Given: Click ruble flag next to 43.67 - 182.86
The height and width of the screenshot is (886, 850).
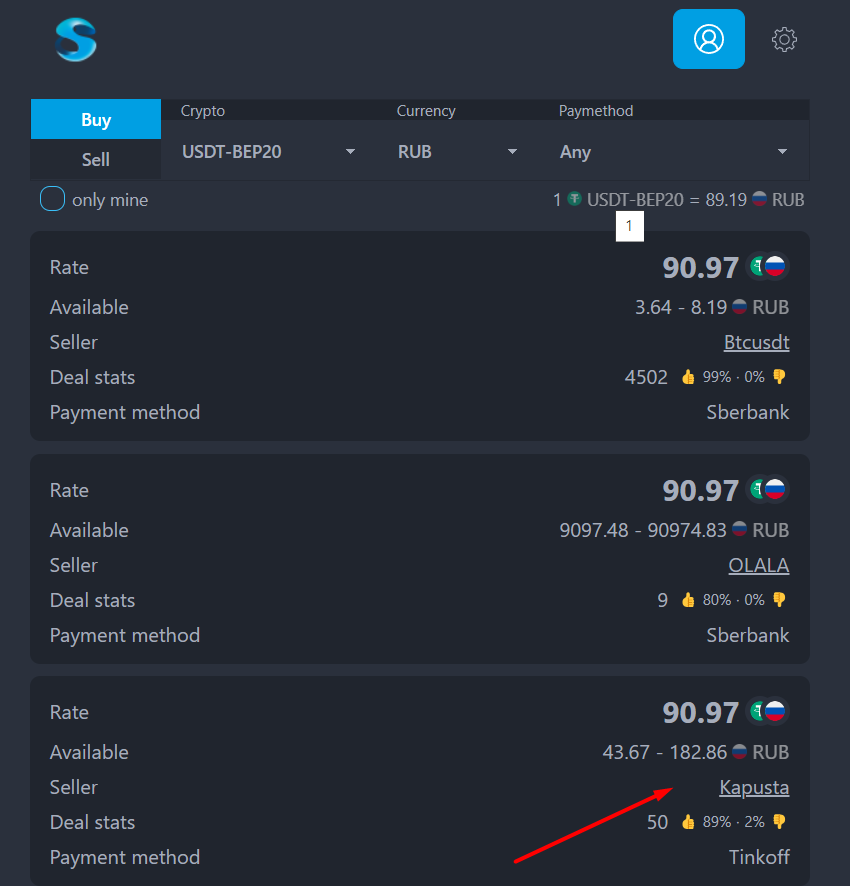Looking at the screenshot, I should point(739,752).
